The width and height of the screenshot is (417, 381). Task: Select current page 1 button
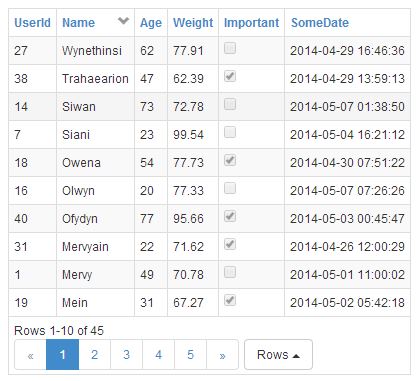coord(62,355)
